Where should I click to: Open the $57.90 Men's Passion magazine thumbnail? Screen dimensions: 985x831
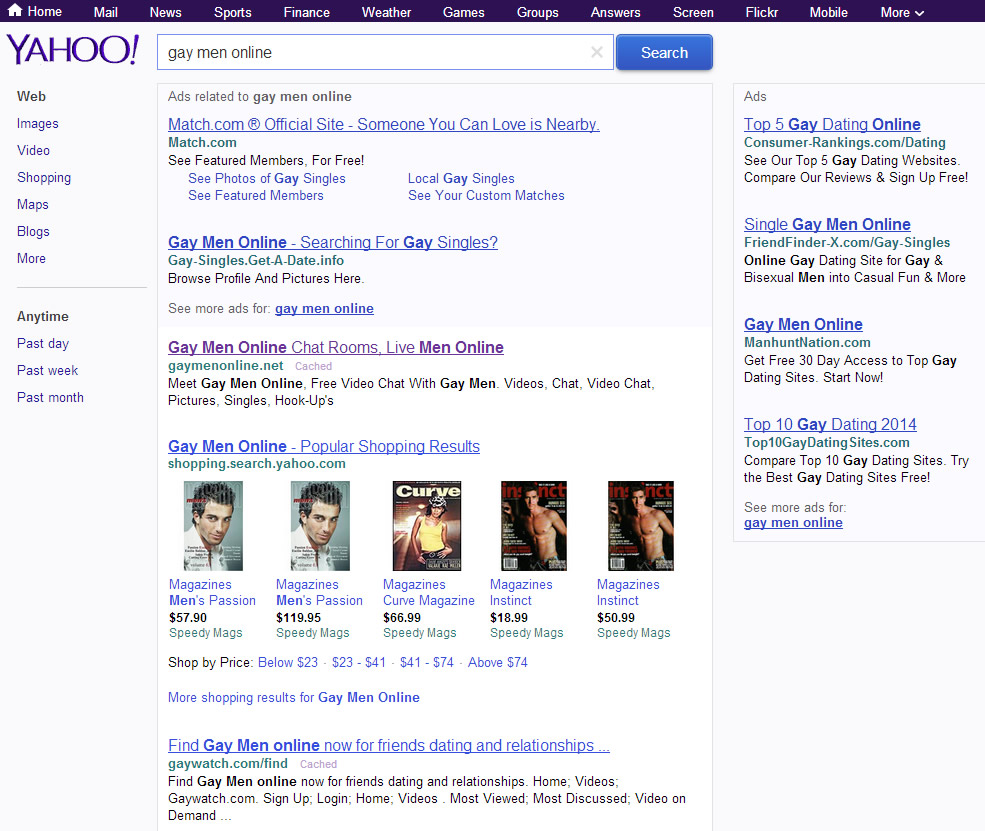213,526
